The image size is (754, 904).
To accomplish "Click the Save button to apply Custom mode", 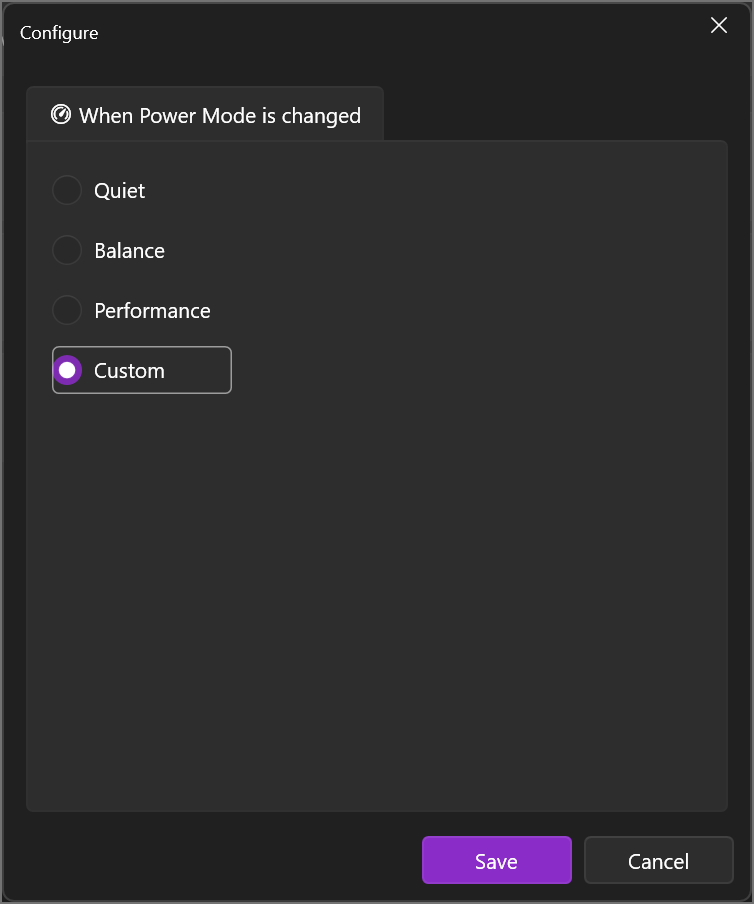I will coord(496,860).
